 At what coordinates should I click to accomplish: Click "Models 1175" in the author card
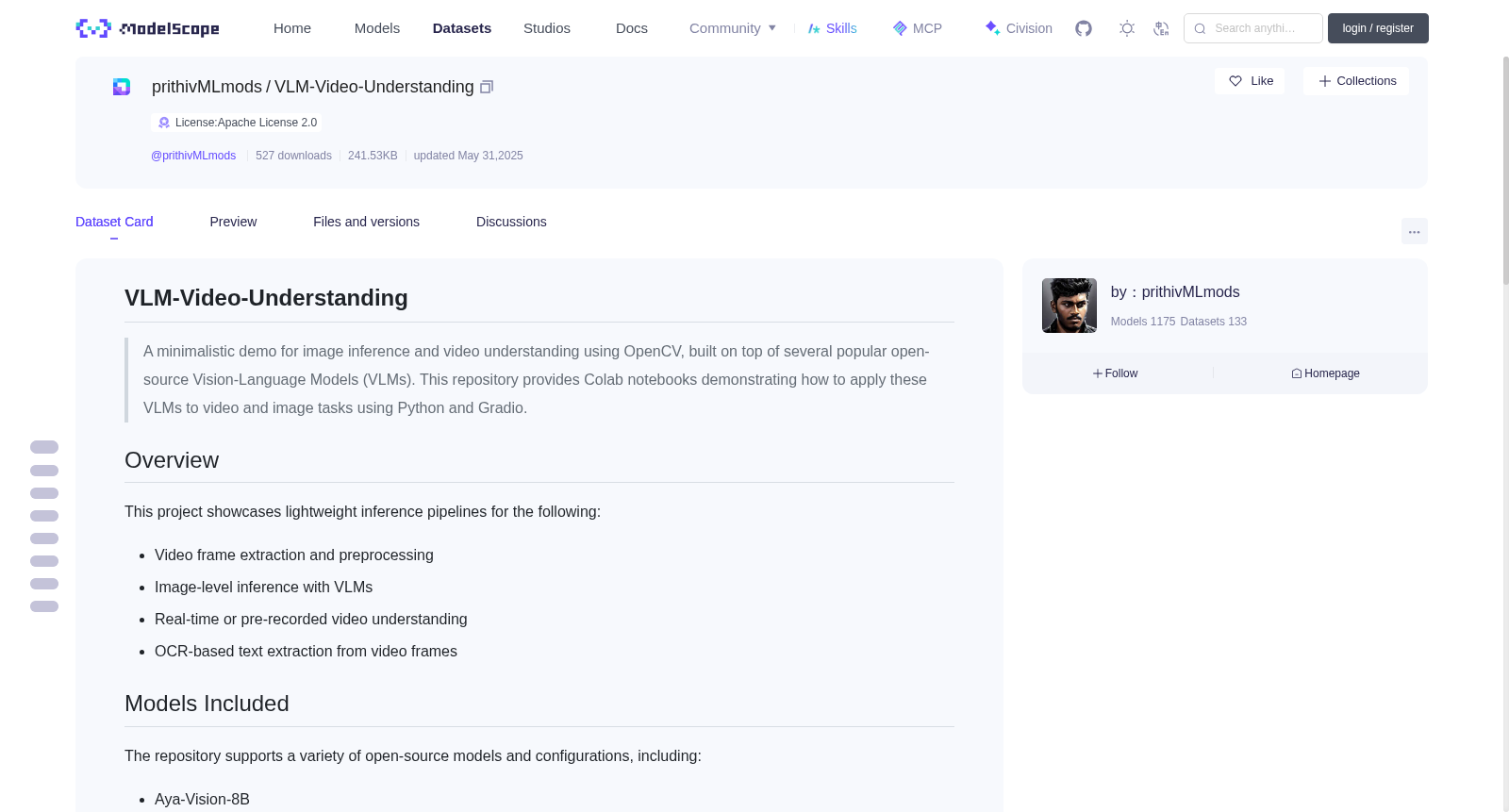[1143, 322]
